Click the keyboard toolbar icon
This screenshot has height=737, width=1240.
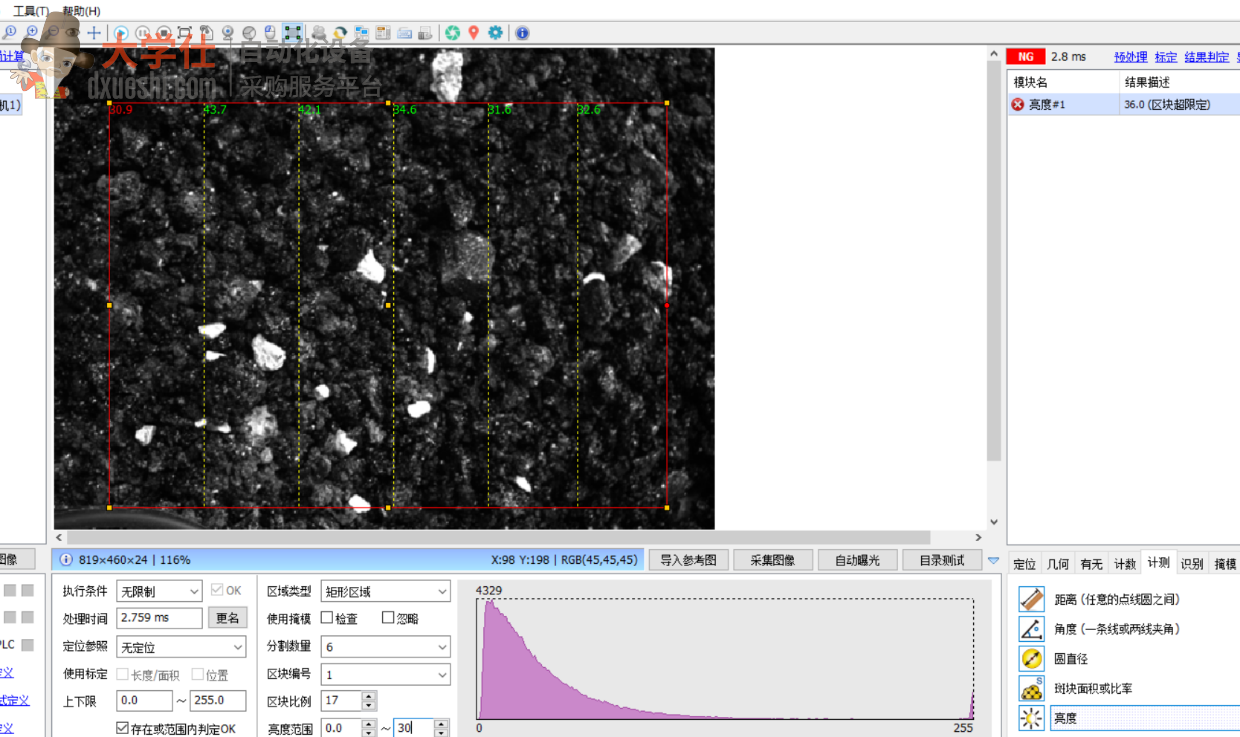click(405, 33)
